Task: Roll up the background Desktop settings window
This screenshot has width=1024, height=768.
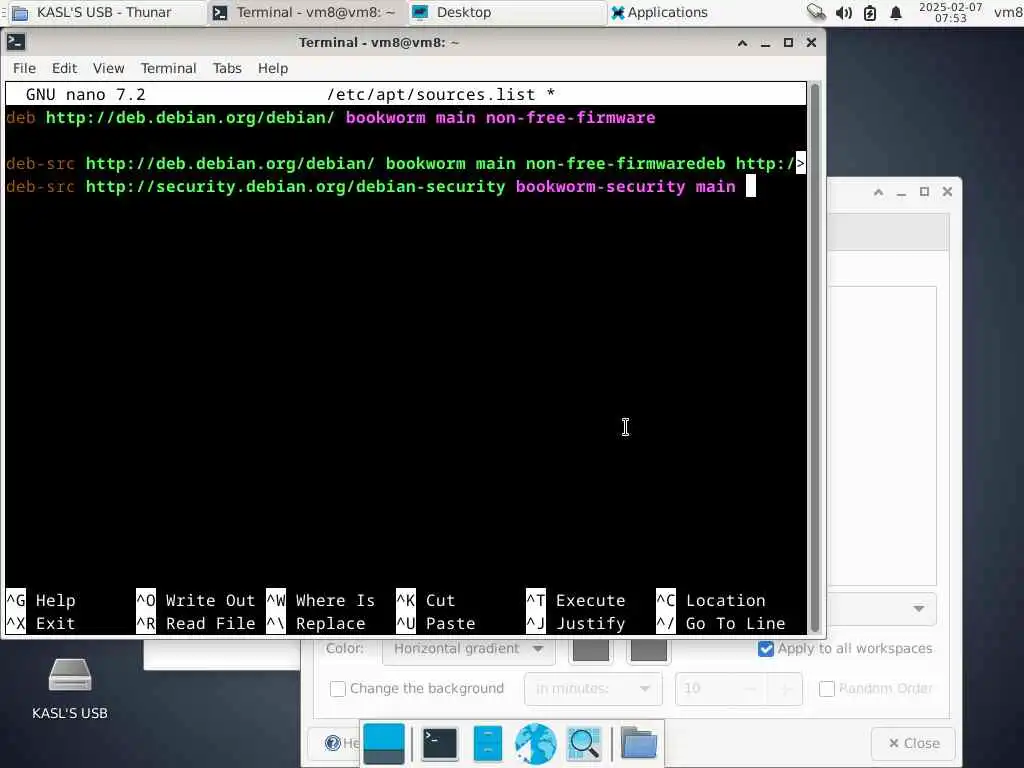Action: [x=878, y=192]
